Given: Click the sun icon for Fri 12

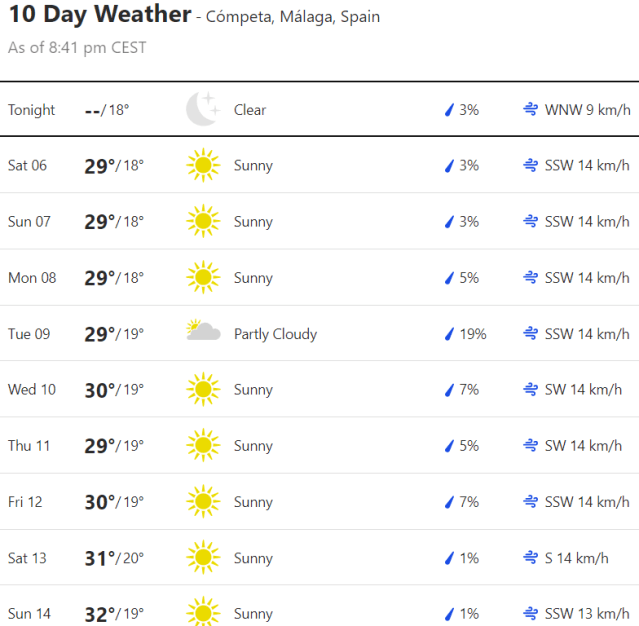Looking at the screenshot, I should click(x=203, y=501).
